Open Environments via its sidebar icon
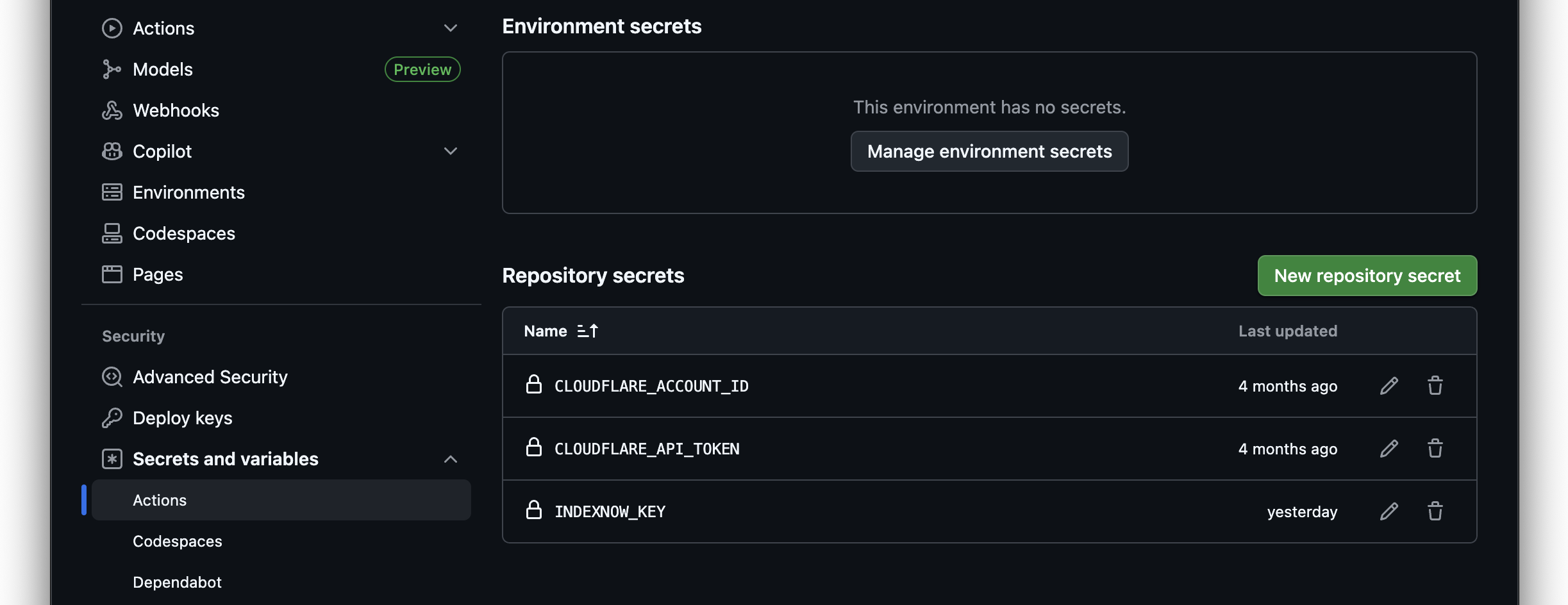The width and height of the screenshot is (1568, 605). [x=112, y=192]
